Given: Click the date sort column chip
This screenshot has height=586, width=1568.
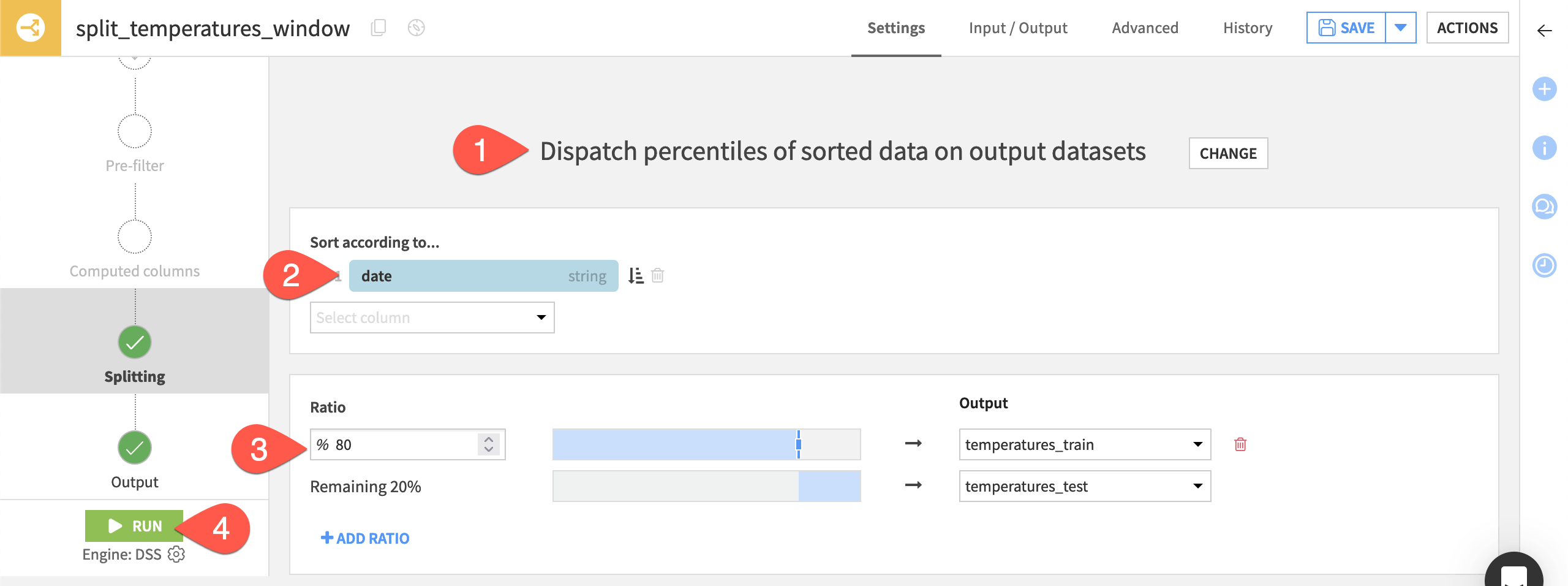Looking at the screenshot, I should click(x=483, y=276).
